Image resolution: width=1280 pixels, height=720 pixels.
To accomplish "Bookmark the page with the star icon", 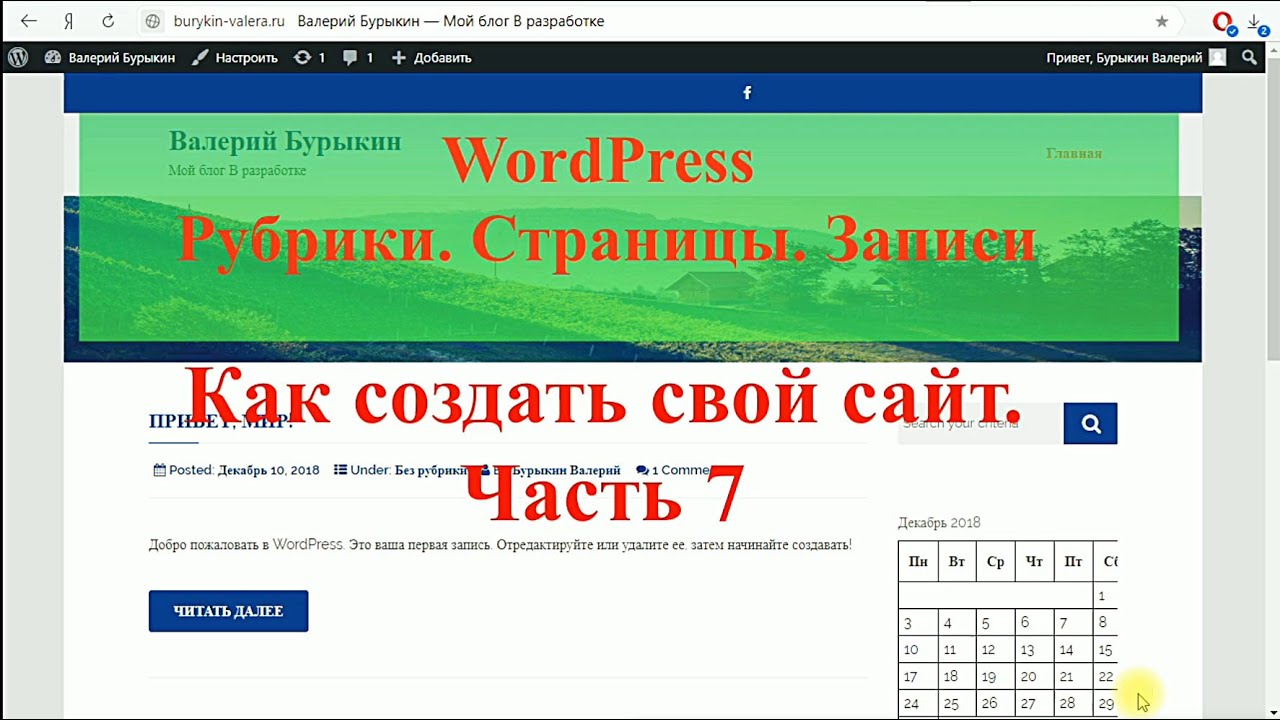I will pos(1162,21).
